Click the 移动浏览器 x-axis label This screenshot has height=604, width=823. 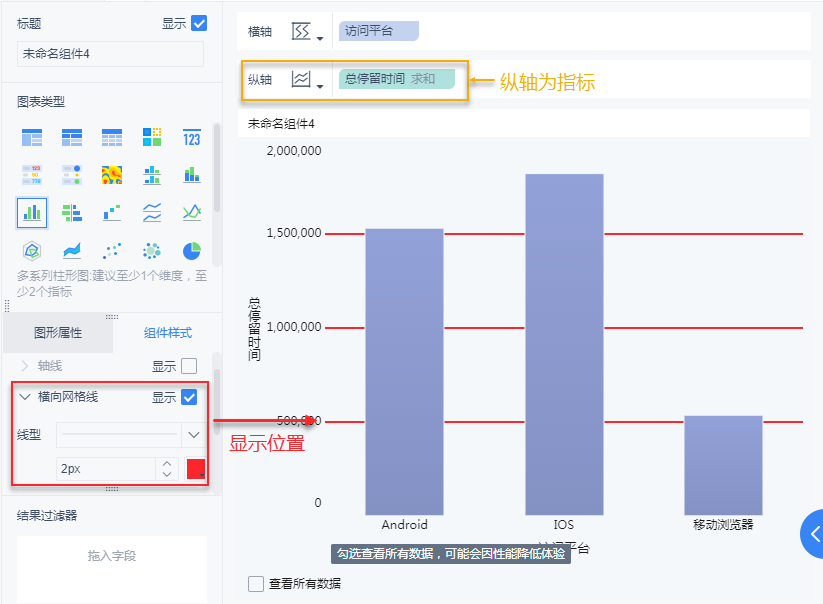pyautogui.click(x=723, y=525)
